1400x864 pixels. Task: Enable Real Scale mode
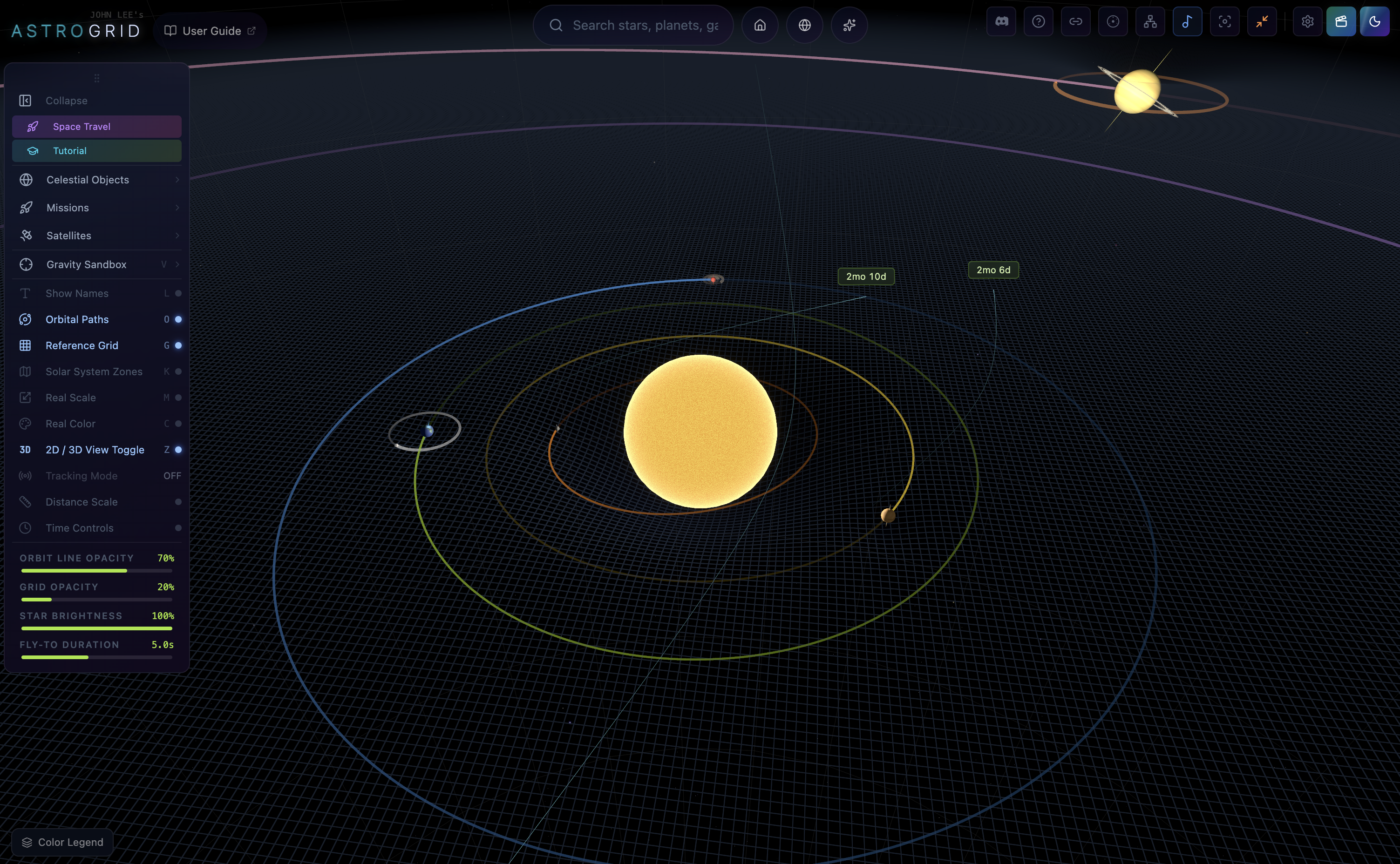tap(70, 397)
